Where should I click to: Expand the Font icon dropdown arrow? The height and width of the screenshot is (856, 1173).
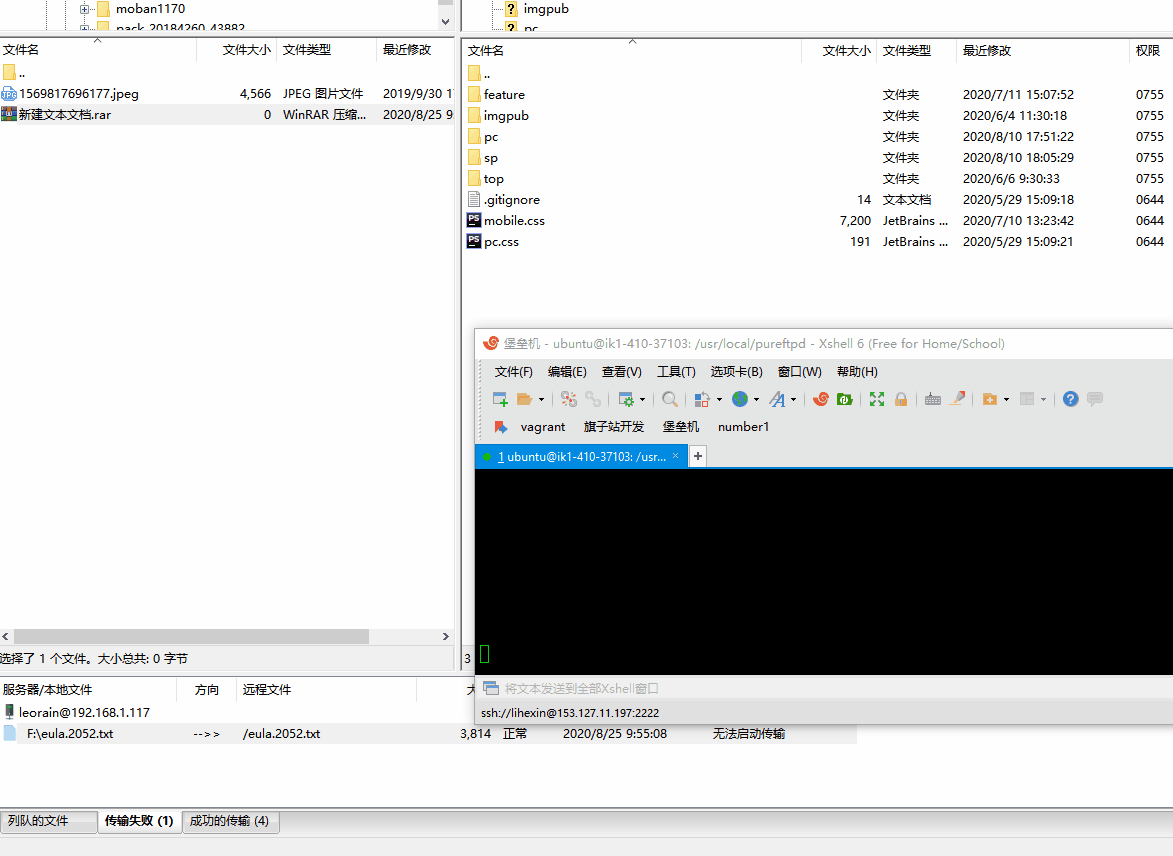coord(794,400)
